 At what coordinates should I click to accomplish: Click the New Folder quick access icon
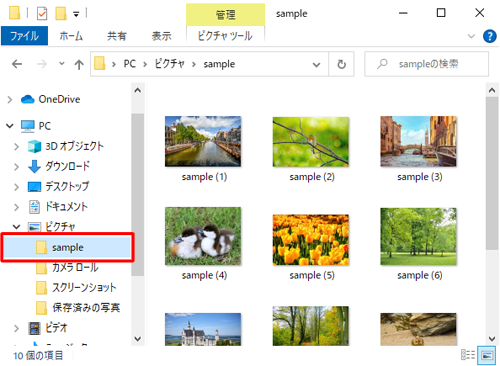[61, 14]
